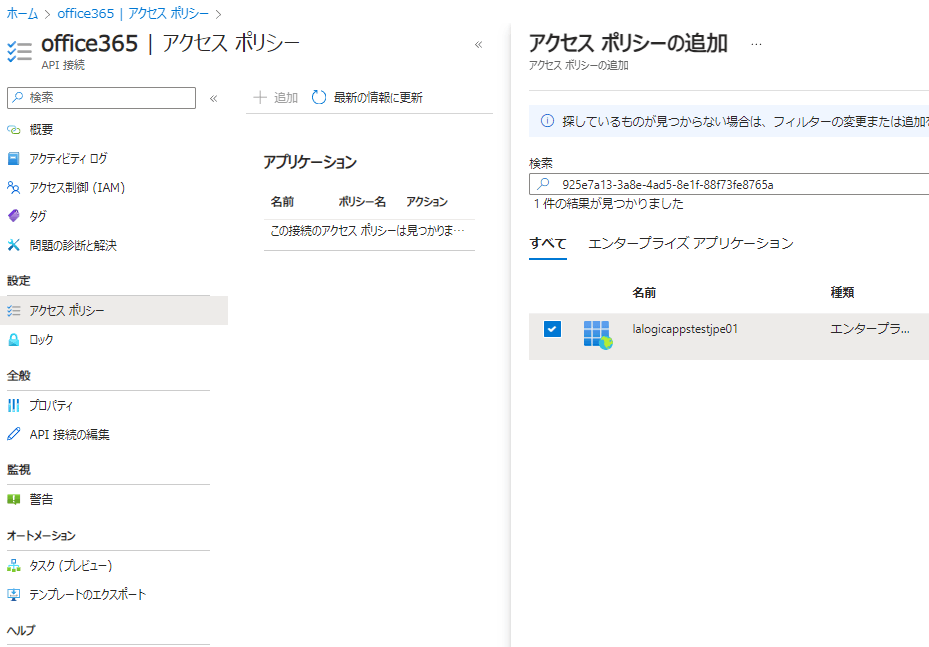Click the empty-policy message row
The image size is (929, 647).
[x=369, y=231]
